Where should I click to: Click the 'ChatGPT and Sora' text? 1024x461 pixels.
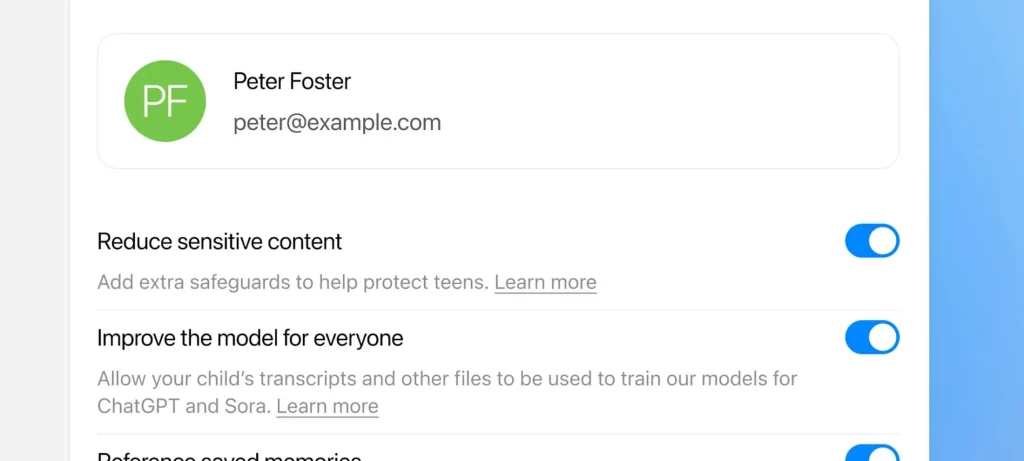(183, 406)
